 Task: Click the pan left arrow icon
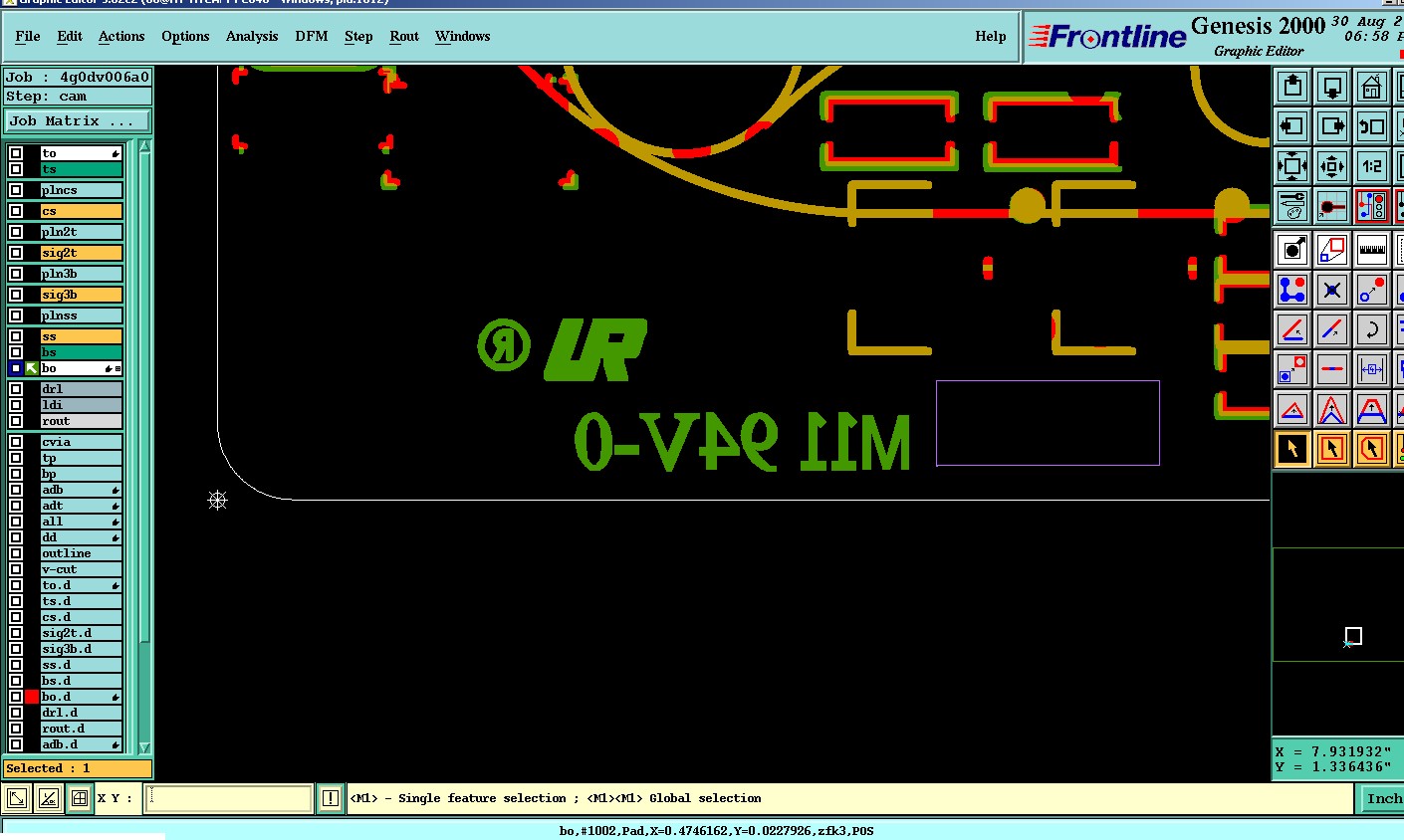1292,126
